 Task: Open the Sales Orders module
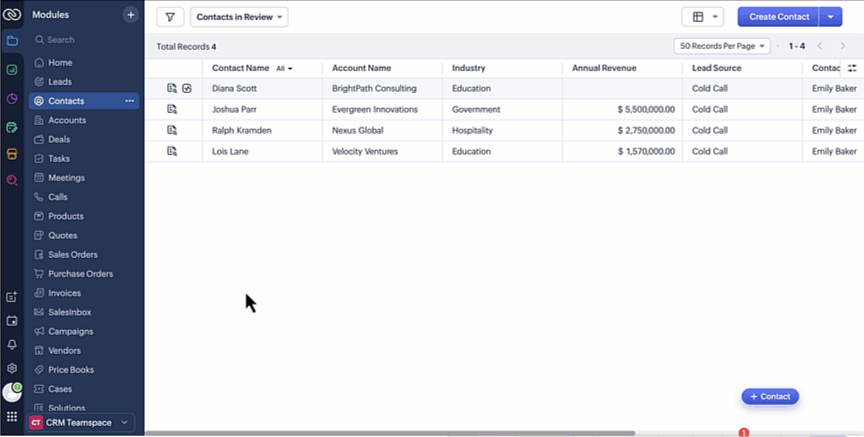pos(84,255)
